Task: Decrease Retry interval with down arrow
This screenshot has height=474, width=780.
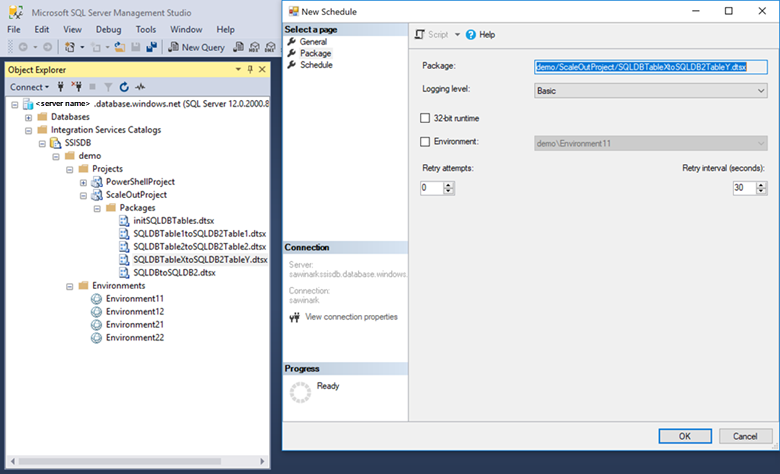Action: 761,191
